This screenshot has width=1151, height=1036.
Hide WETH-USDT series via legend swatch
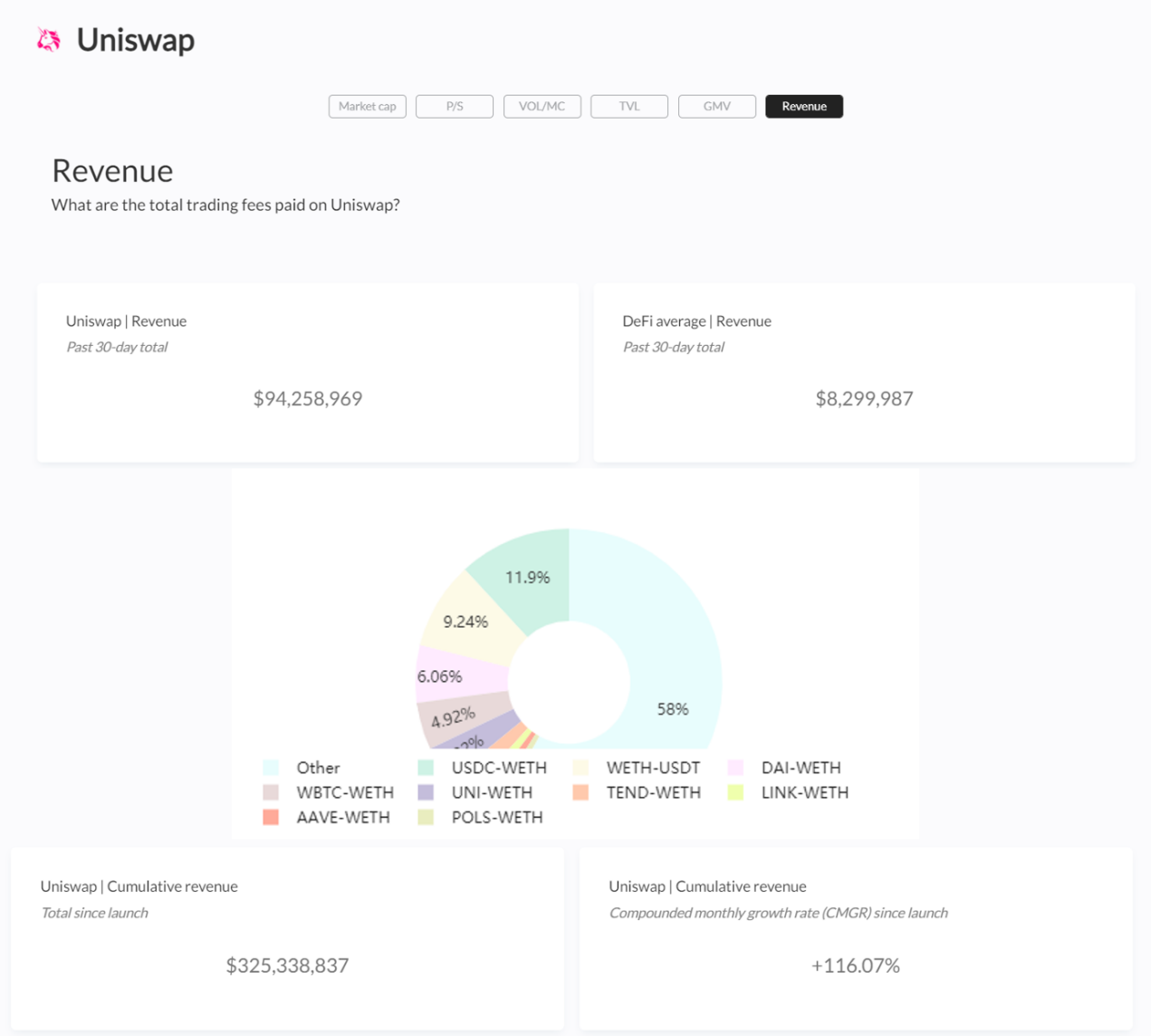pos(580,768)
